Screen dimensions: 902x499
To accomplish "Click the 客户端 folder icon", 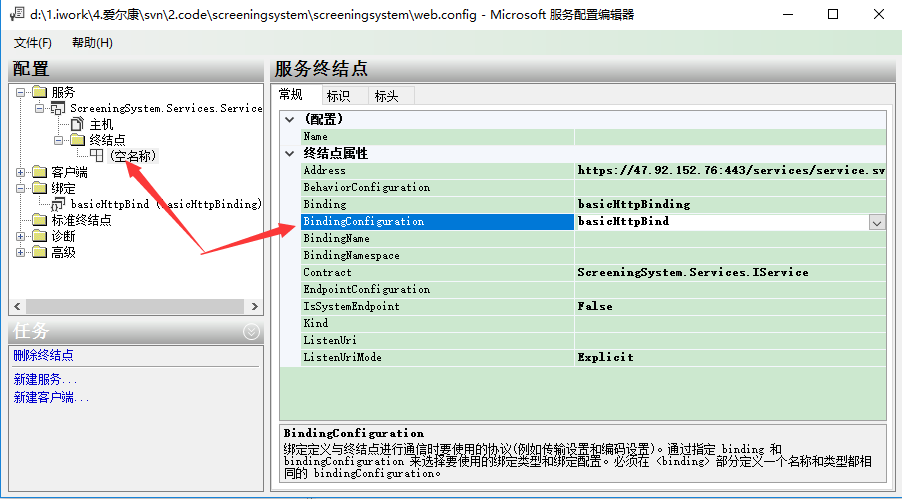I will [x=39, y=172].
